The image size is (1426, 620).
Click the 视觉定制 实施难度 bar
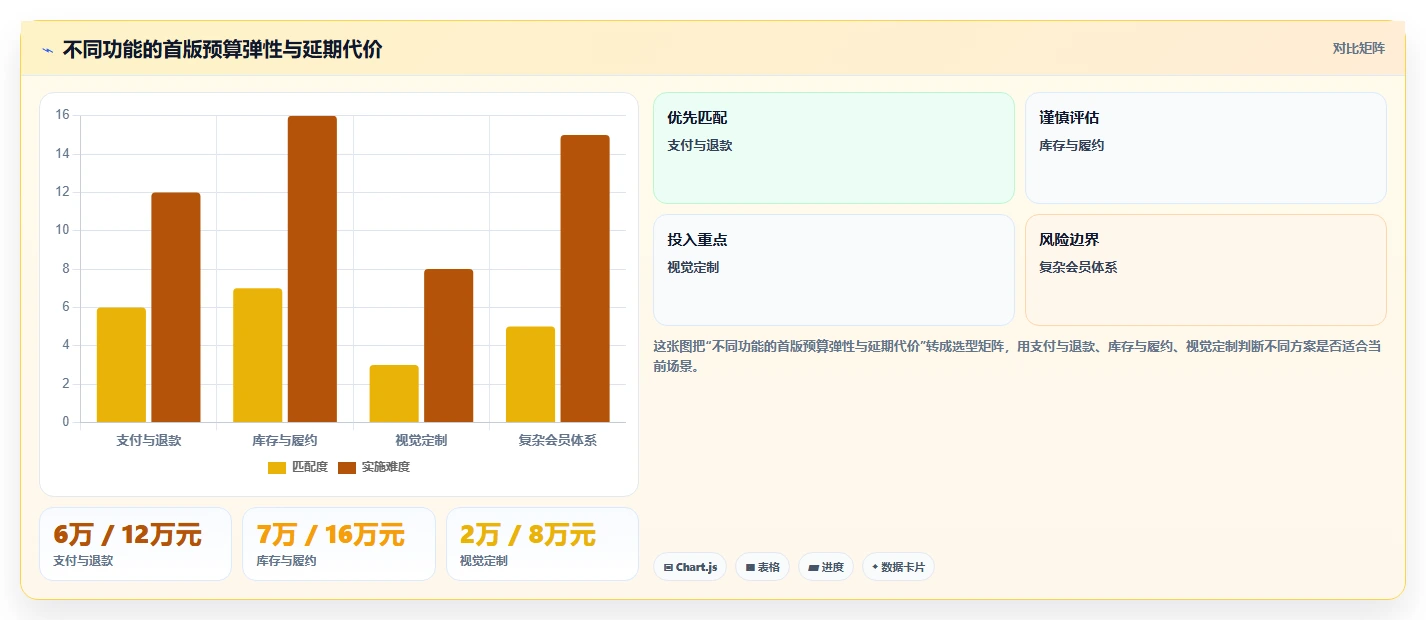coord(449,346)
